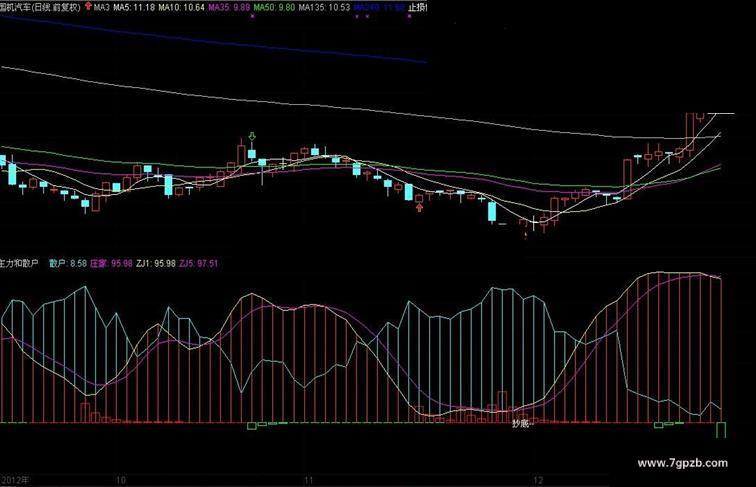Click the 2012年 label on the time axis
Screen dimensions: 756x487
click(14, 480)
